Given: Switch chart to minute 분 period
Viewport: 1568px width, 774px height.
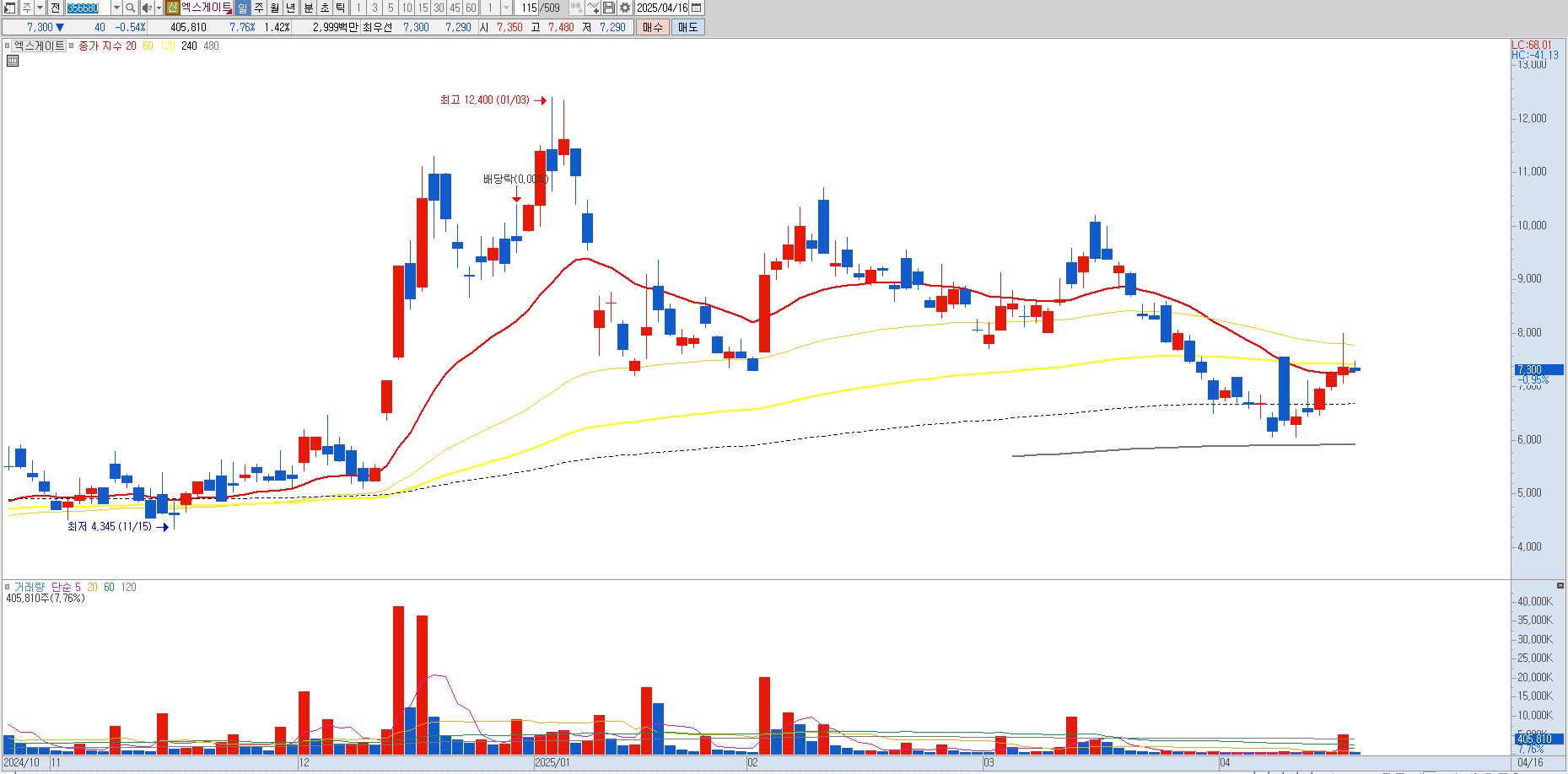Looking at the screenshot, I should (x=308, y=8).
